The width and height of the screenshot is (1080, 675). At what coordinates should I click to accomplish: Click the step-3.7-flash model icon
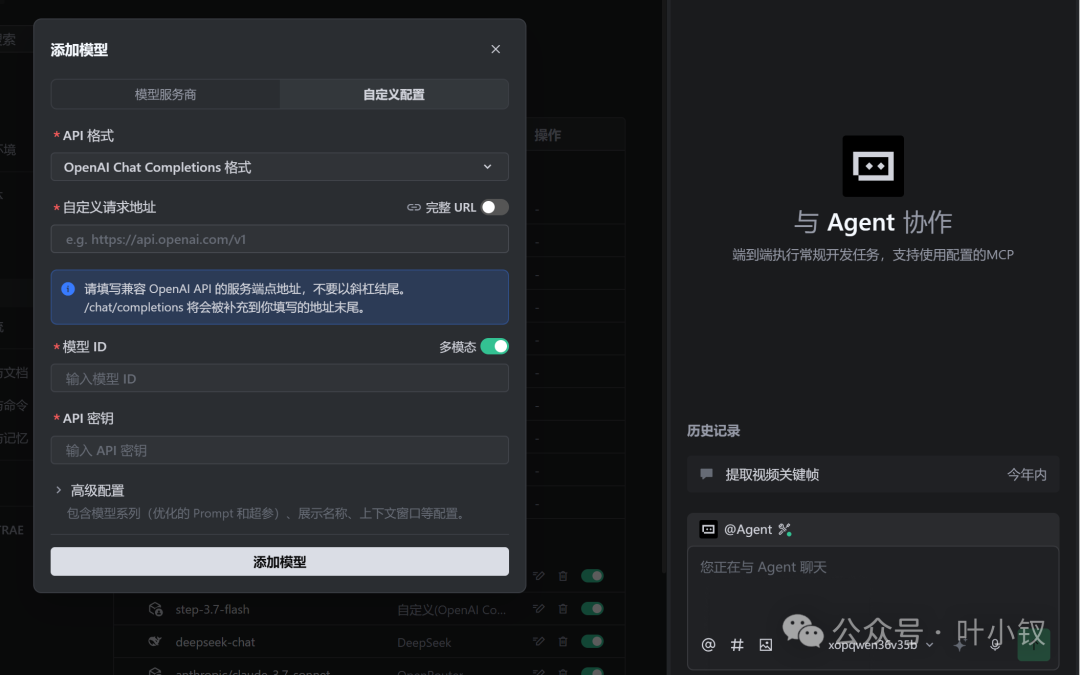coord(155,609)
